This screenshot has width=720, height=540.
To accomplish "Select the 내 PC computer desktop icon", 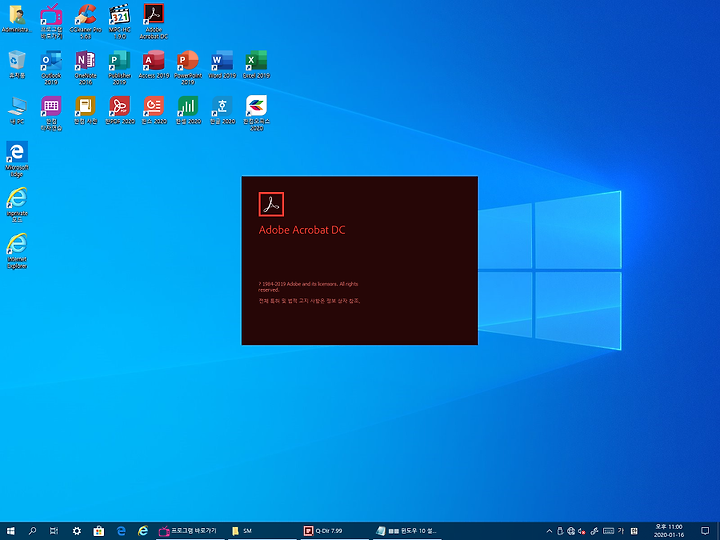I will (17, 110).
